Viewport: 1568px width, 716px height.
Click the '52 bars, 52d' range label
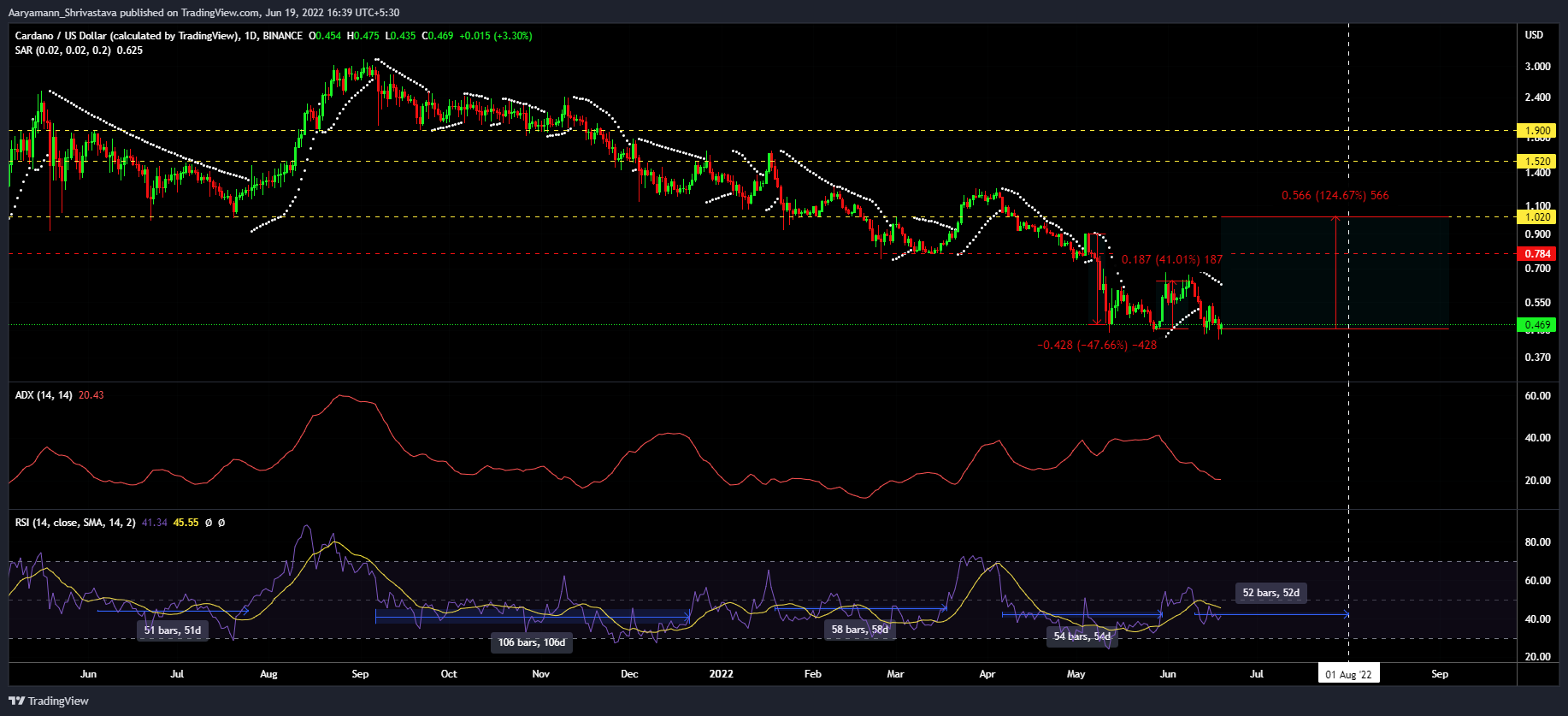click(x=1270, y=593)
